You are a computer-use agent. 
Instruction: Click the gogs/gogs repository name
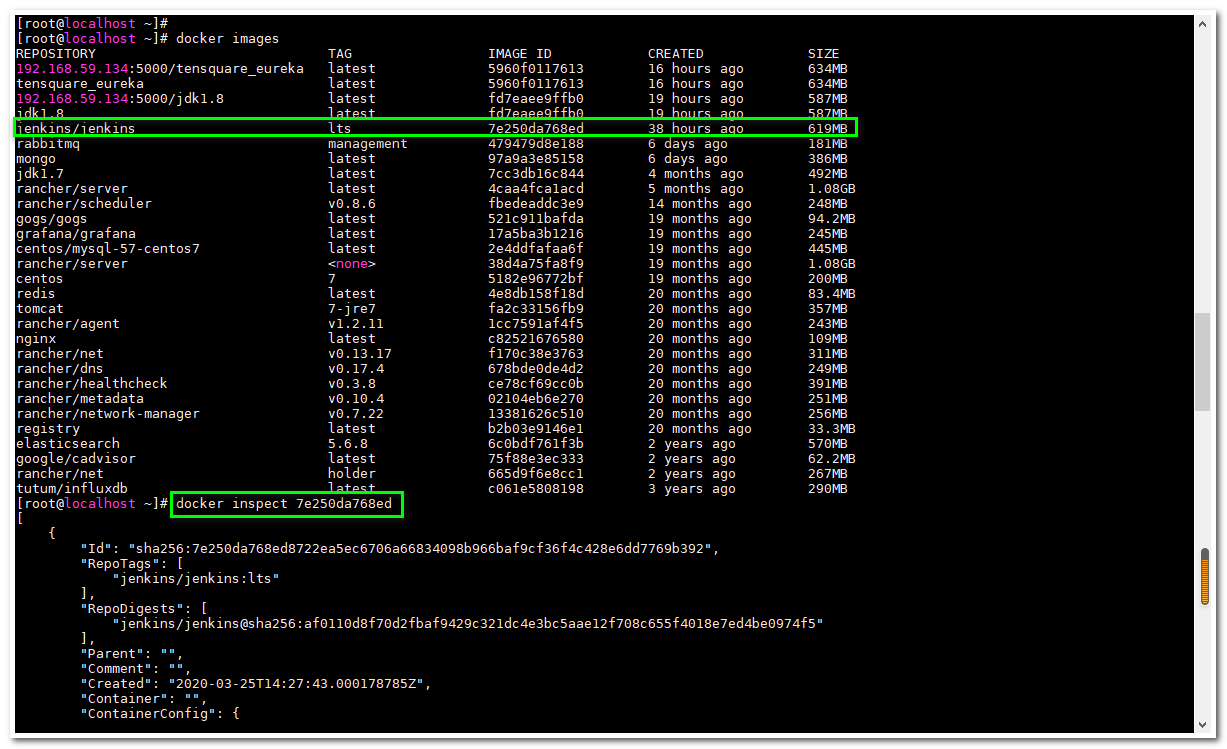tap(52, 218)
